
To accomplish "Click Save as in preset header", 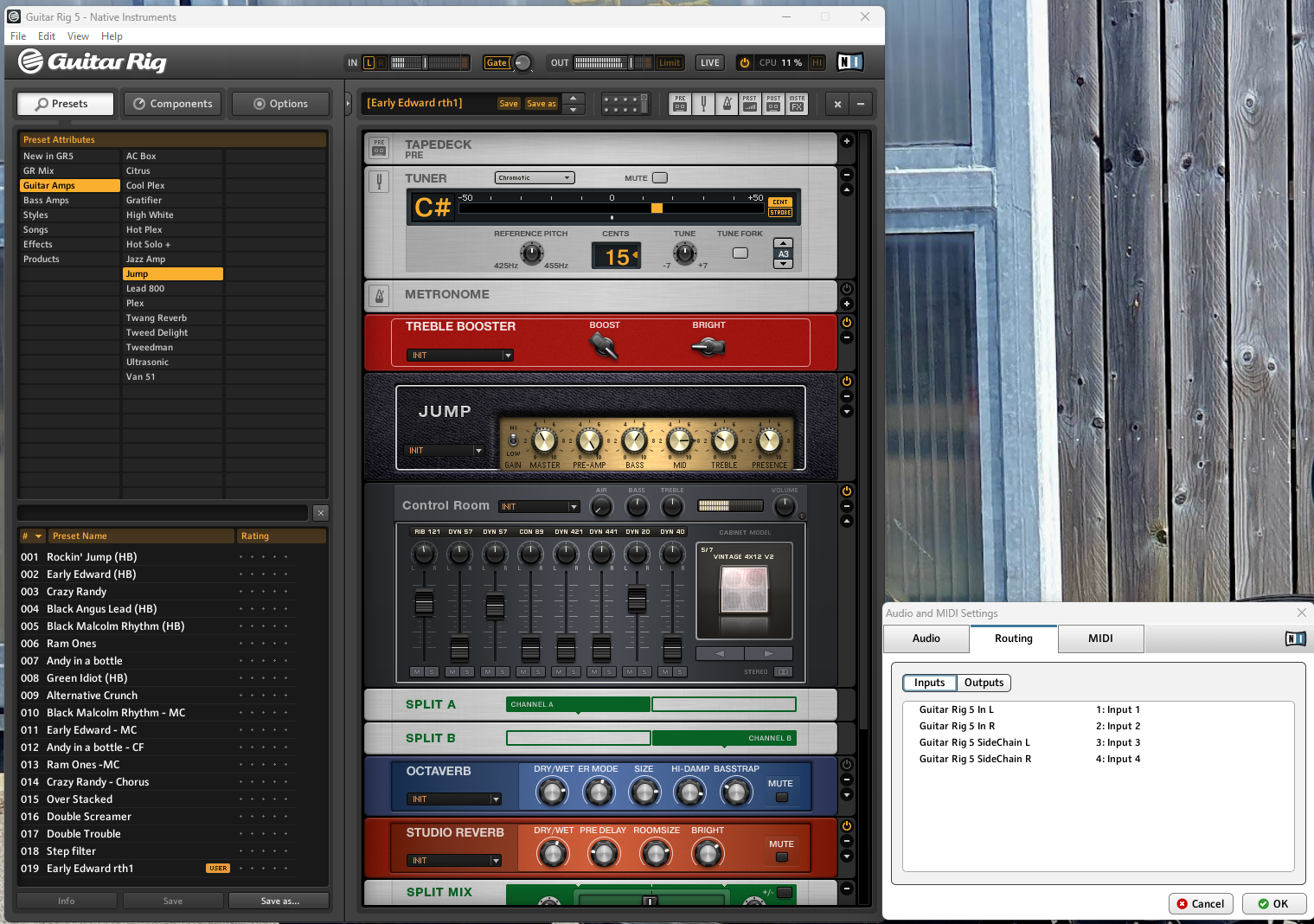I will [542, 104].
